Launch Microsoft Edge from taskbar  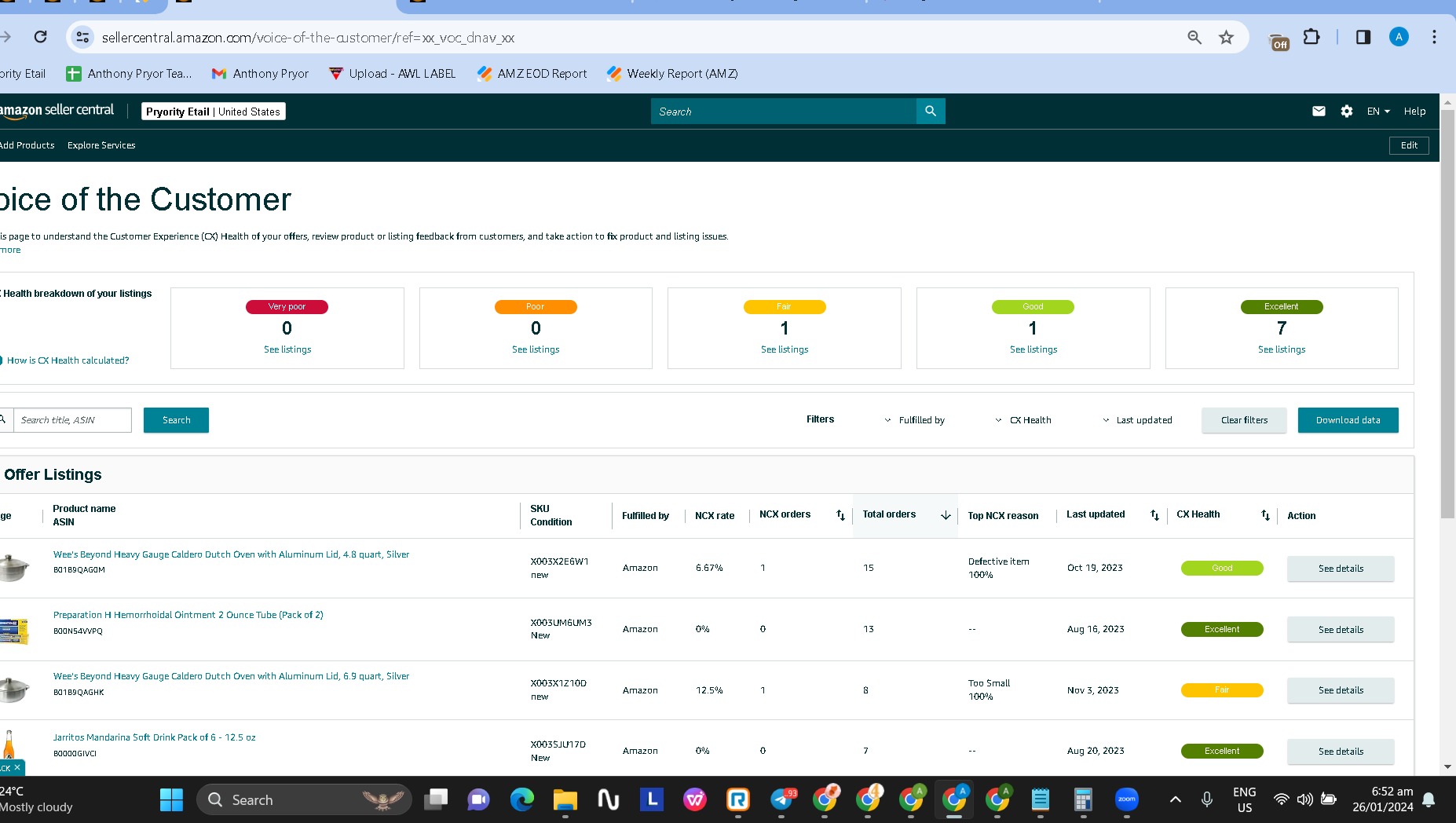pyautogui.click(x=522, y=800)
